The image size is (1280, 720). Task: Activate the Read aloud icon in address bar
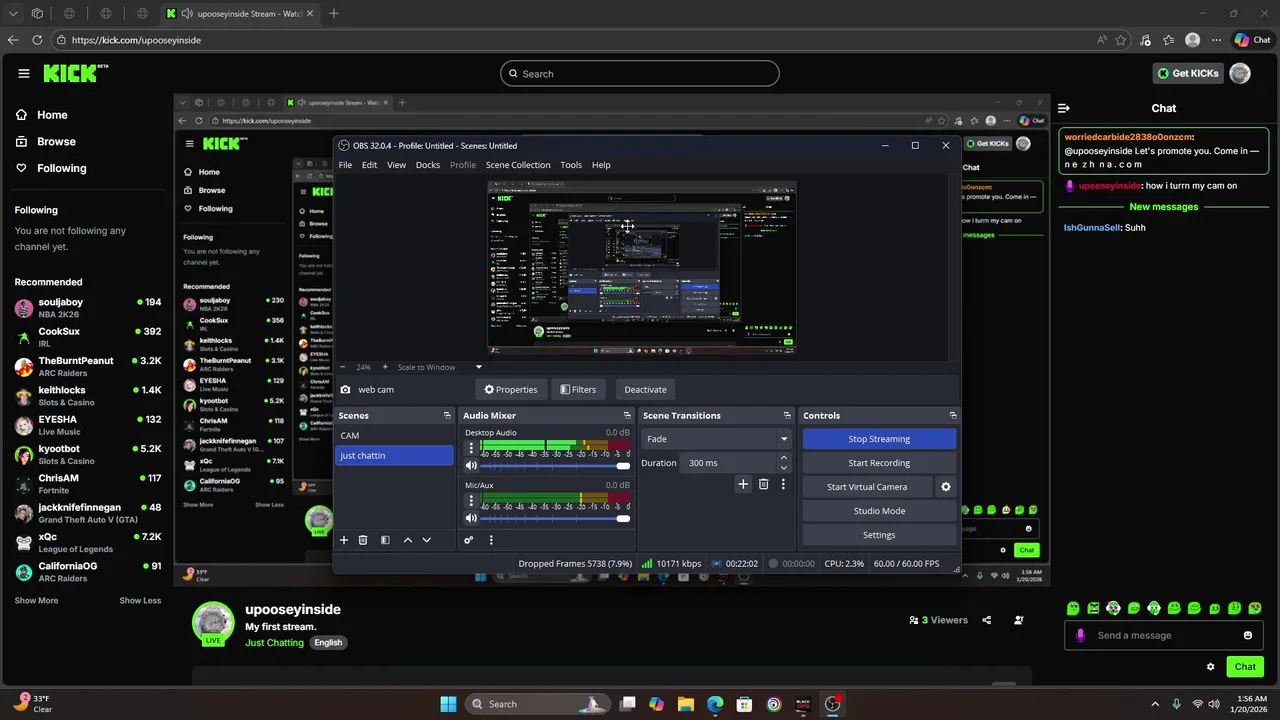click(x=1101, y=40)
